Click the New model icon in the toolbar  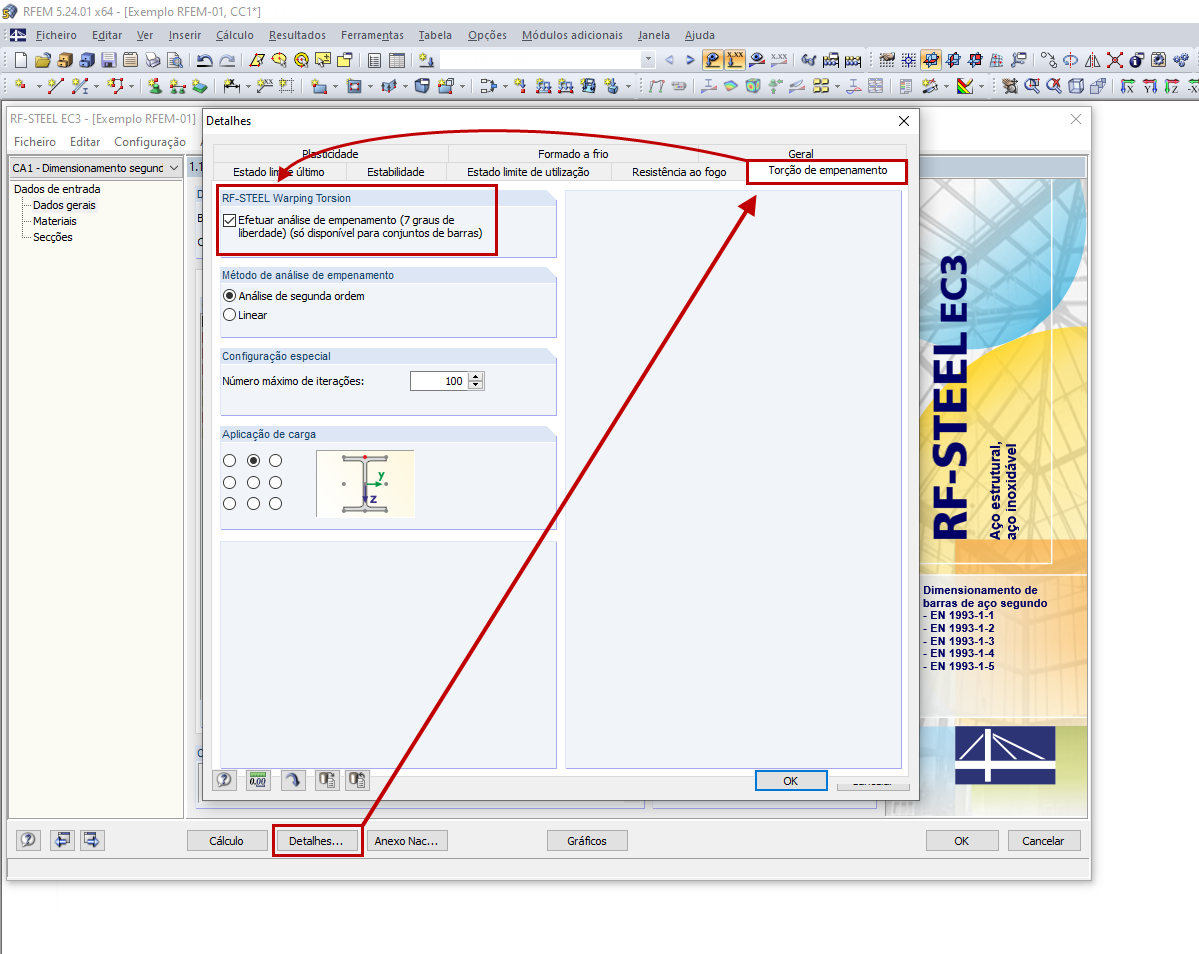[x=21, y=60]
